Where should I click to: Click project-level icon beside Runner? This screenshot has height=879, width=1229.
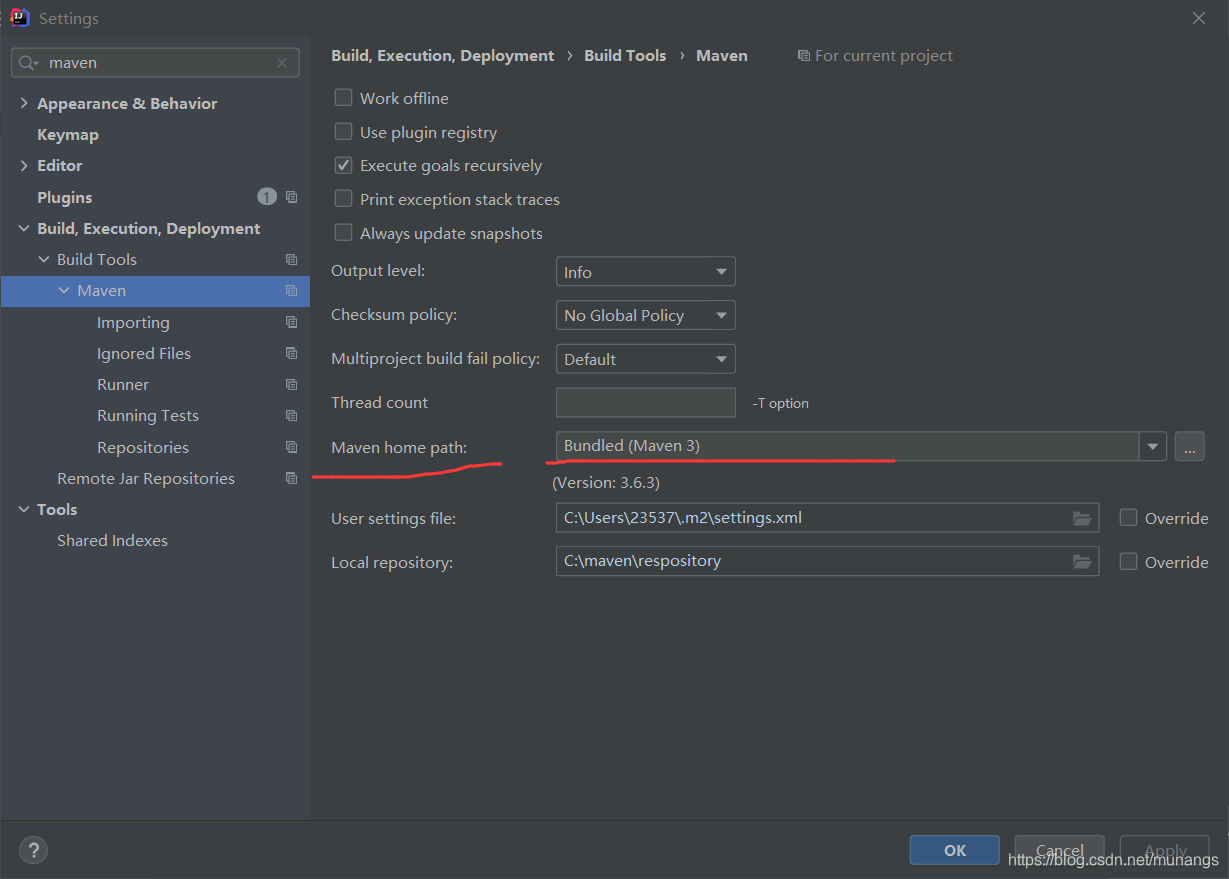tap(291, 384)
